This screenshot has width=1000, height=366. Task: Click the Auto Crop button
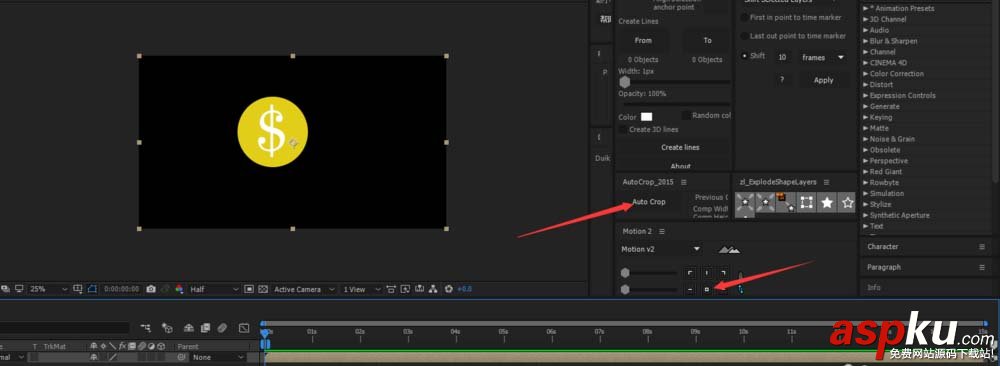coord(649,202)
